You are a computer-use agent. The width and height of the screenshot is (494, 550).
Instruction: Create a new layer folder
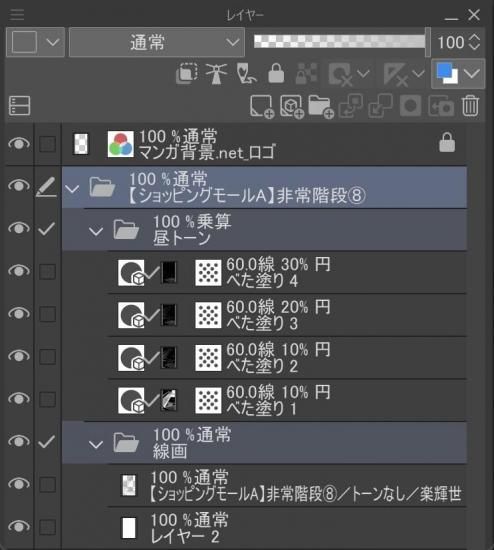pos(321,106)
